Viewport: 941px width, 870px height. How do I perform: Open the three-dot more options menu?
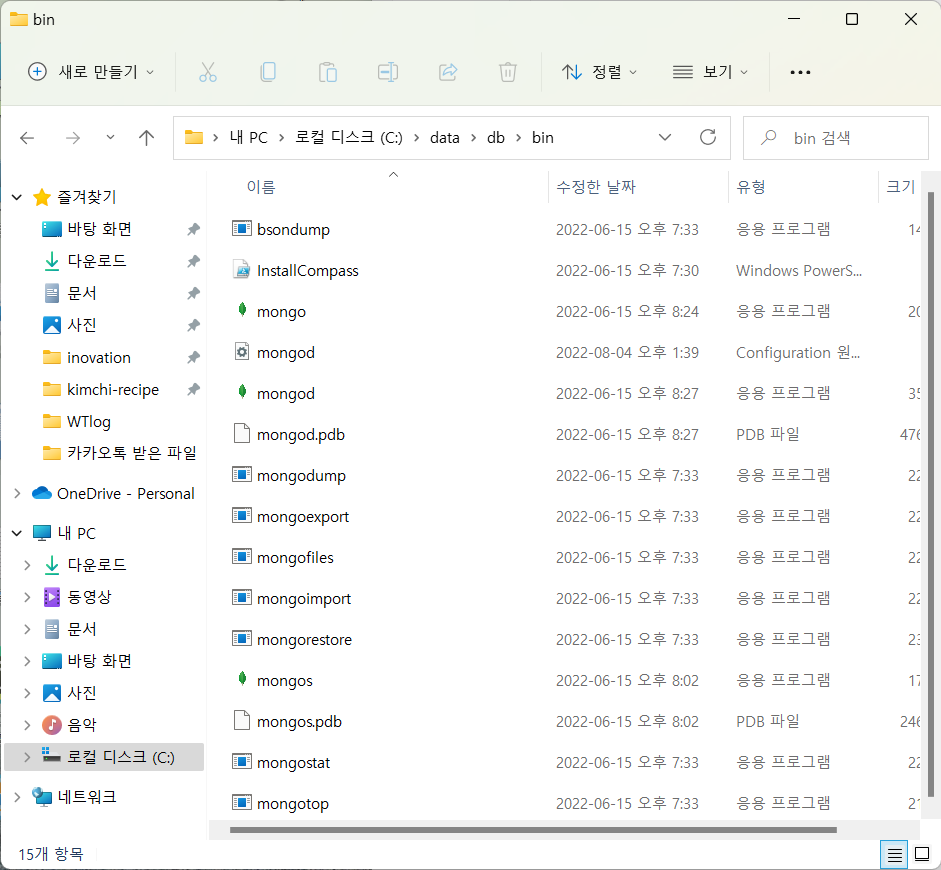[800, 72]
